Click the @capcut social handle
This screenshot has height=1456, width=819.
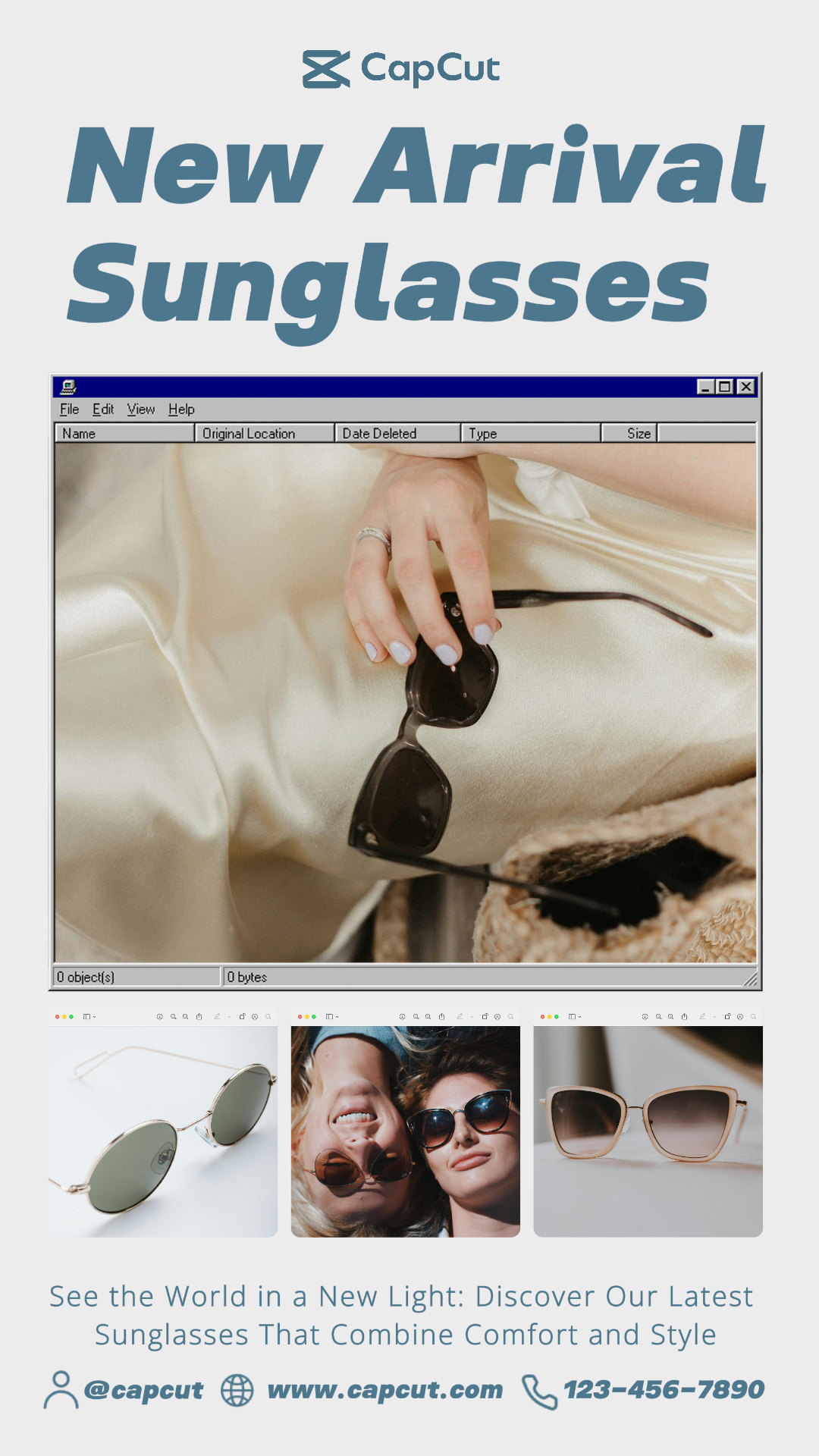click(143, 1390)
